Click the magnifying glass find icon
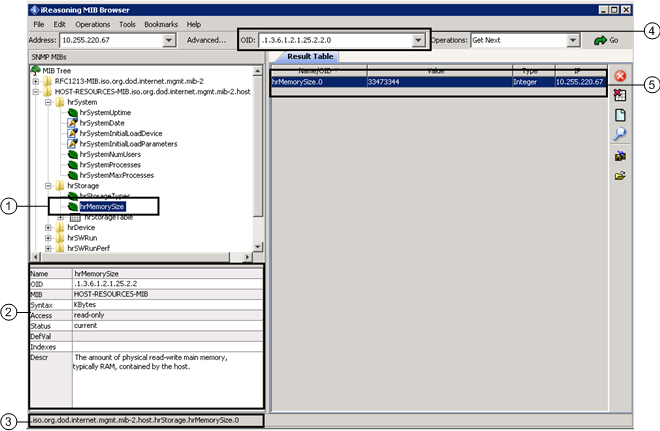660x431 pixels. 620,135
